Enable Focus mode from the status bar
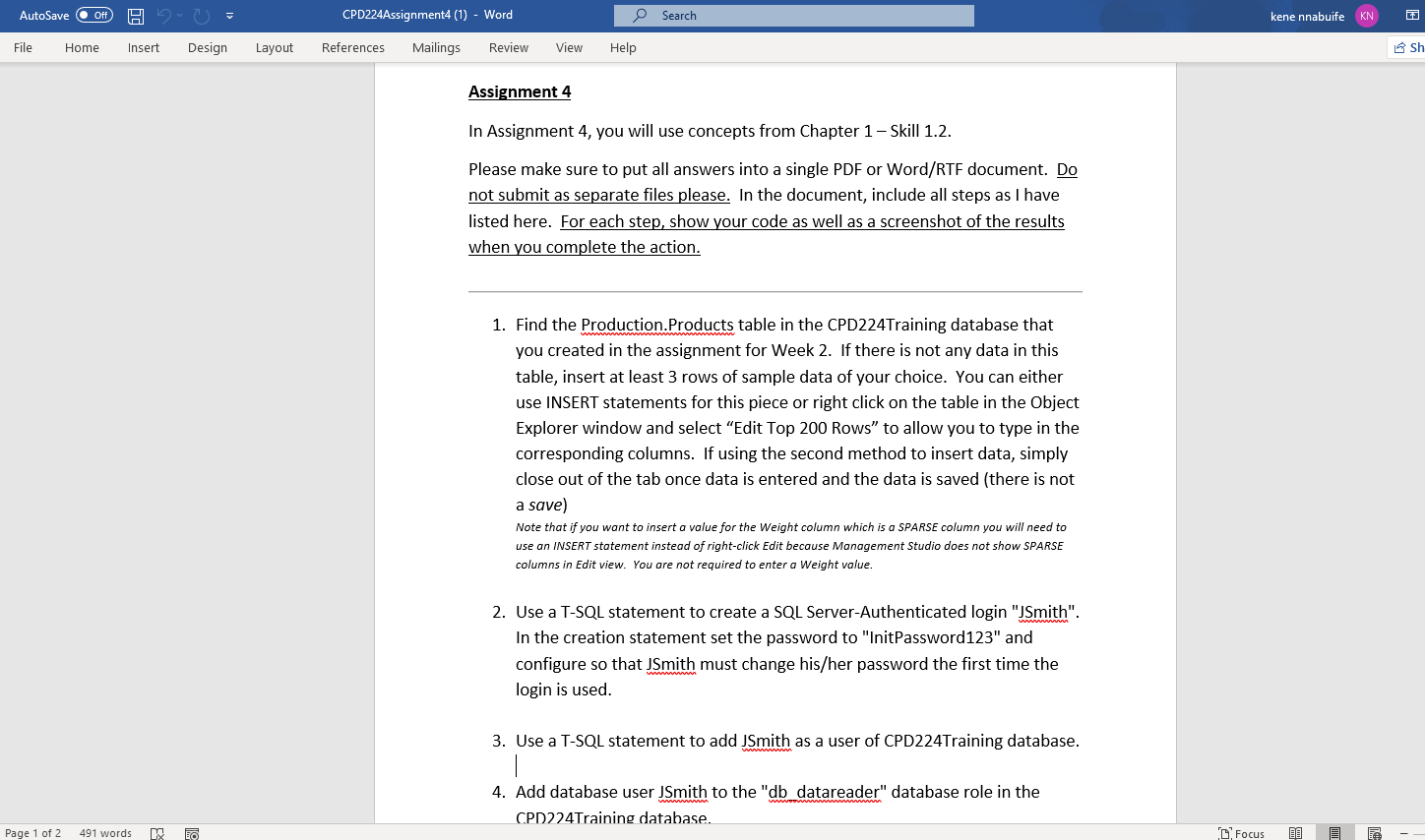The image size is (1425, 840). tap(1242, 833)
